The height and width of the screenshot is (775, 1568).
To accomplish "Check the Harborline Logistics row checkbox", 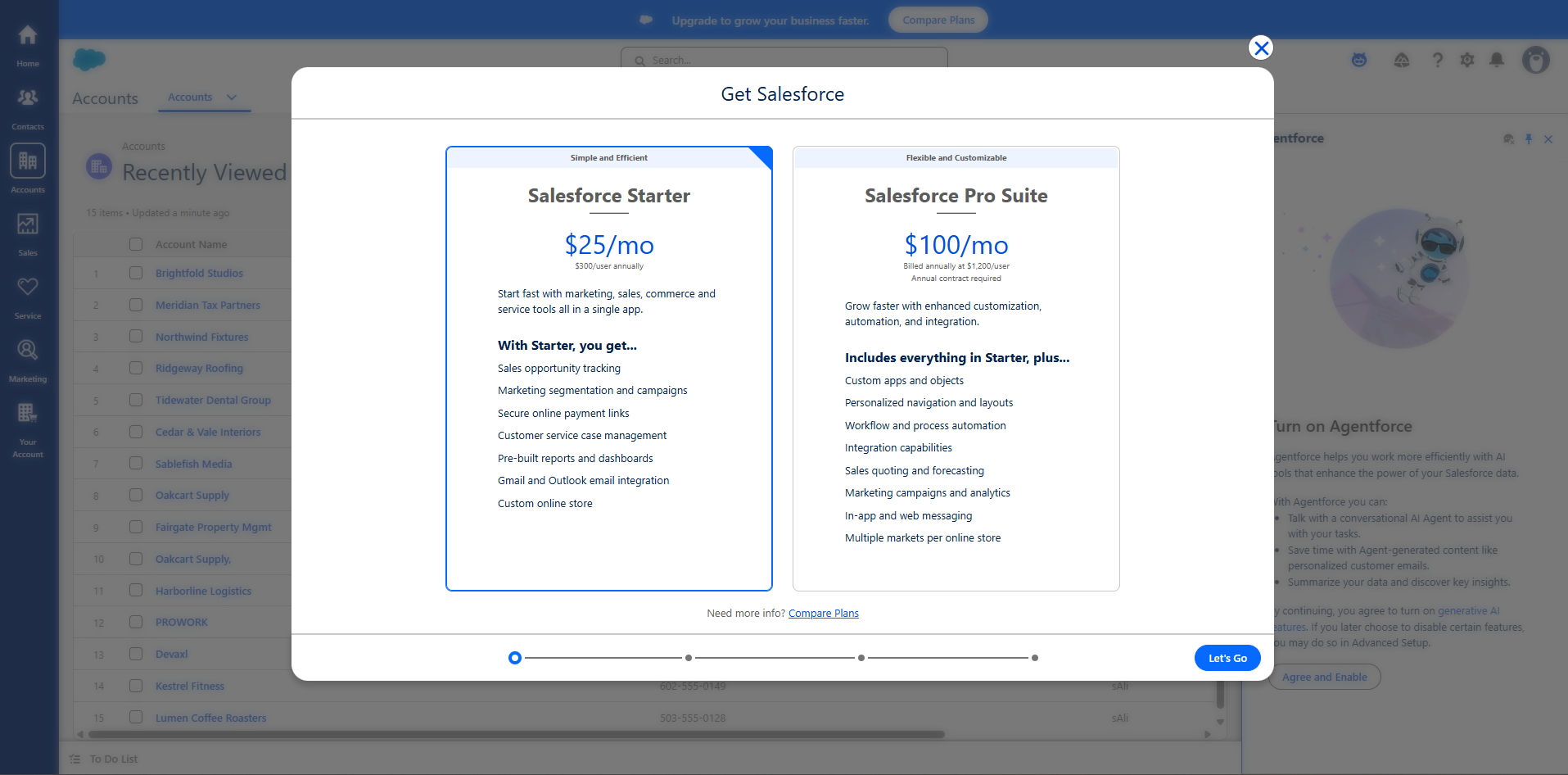I will coord(136,591).
